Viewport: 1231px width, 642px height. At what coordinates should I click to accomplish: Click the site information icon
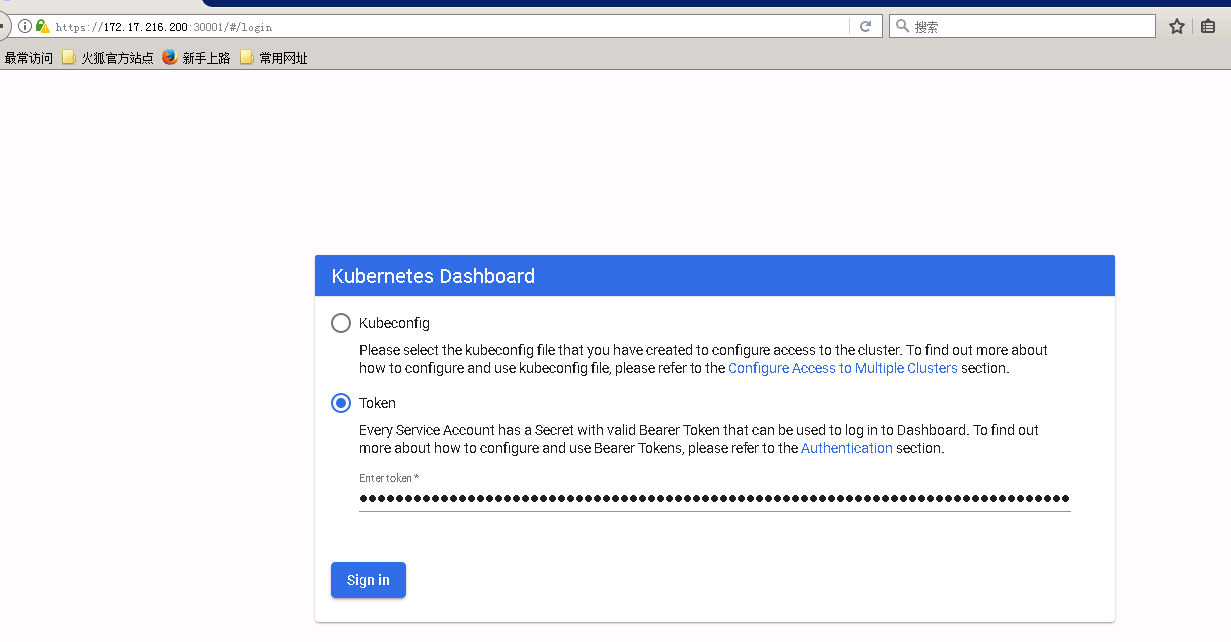pyautogui.click(x=25, y=27)
